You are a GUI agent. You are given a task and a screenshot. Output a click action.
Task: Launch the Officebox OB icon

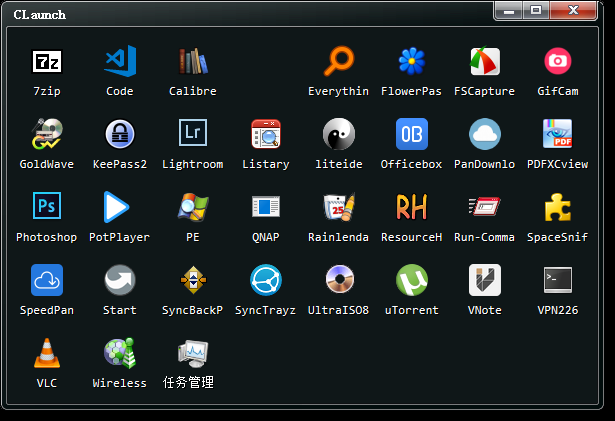tap(411, 134)
